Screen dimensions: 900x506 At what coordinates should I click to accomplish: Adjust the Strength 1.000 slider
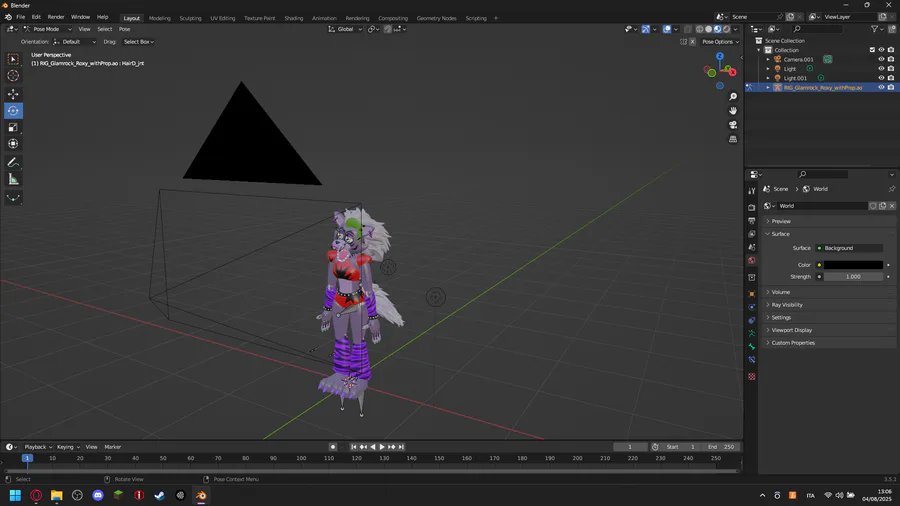(x=853, y=277)
